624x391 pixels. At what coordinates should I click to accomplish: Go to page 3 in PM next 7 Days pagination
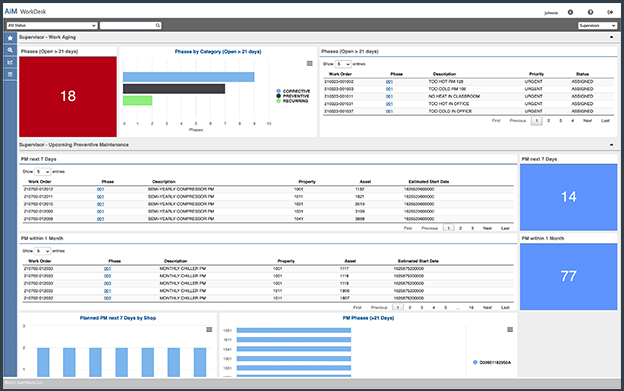pyautogui.click(x=472, y=228)
